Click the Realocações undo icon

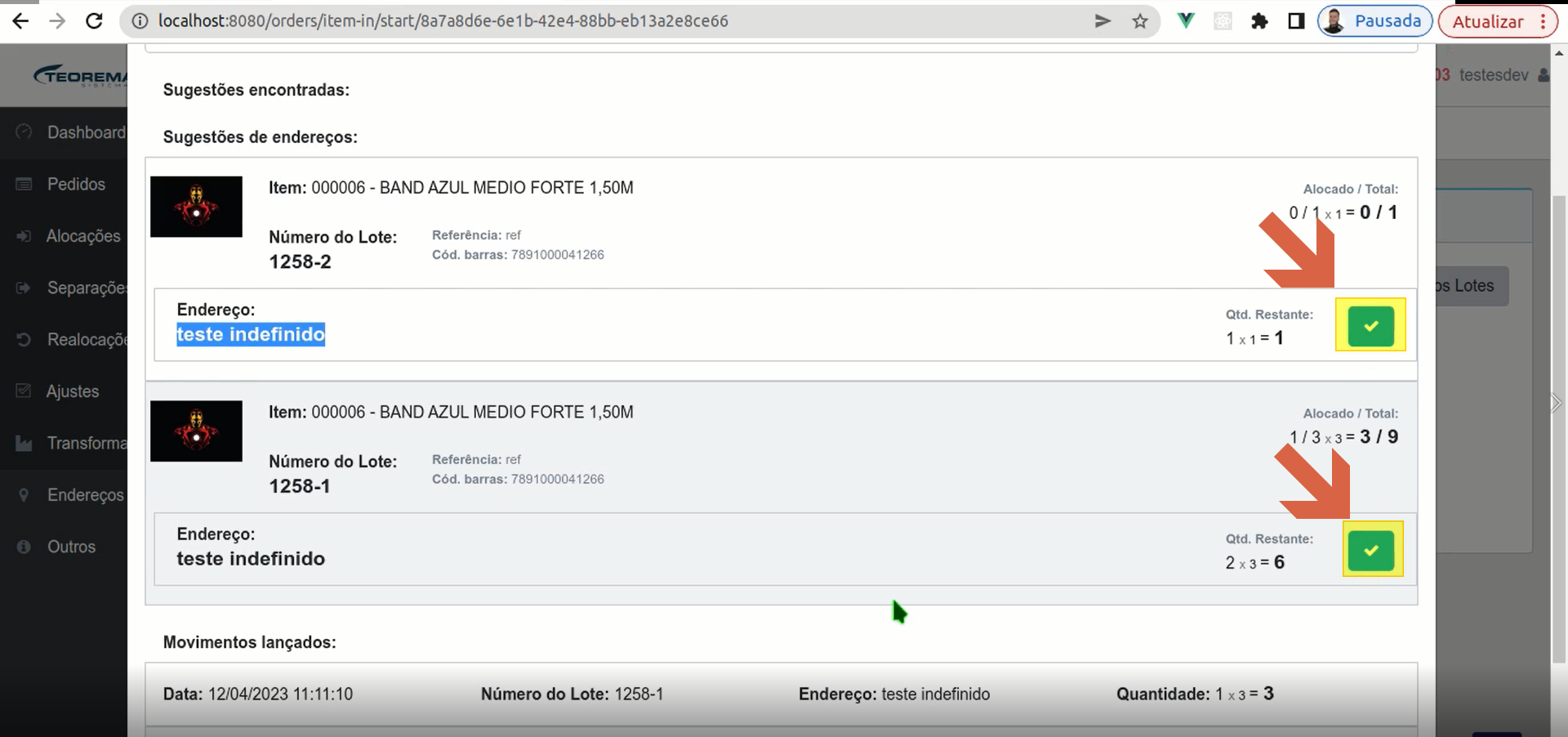click(24, 339)
